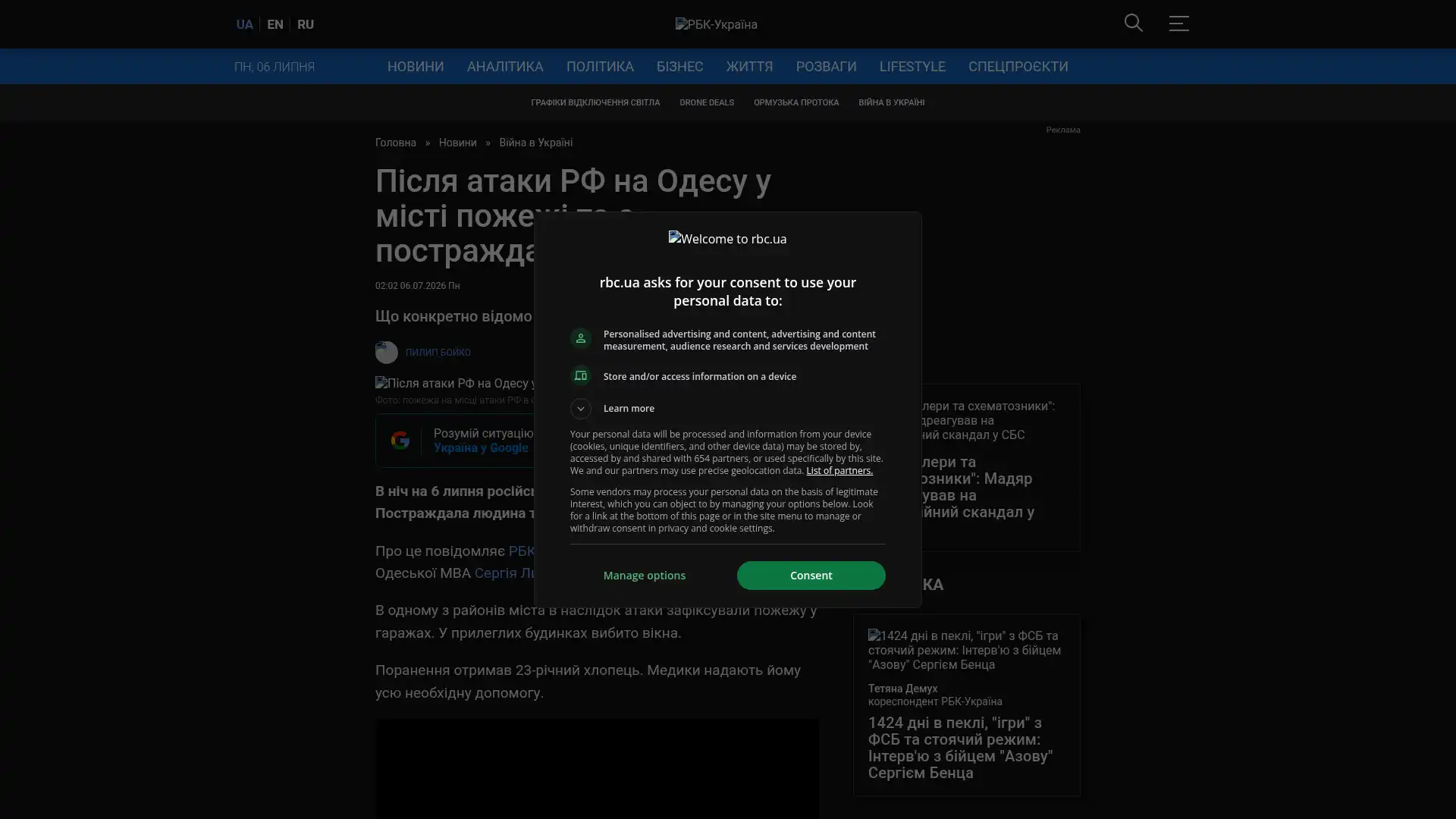Open Графіки відключення світла topic link
The height and width of the screenshot is (819, 1456).
[595, 103]
